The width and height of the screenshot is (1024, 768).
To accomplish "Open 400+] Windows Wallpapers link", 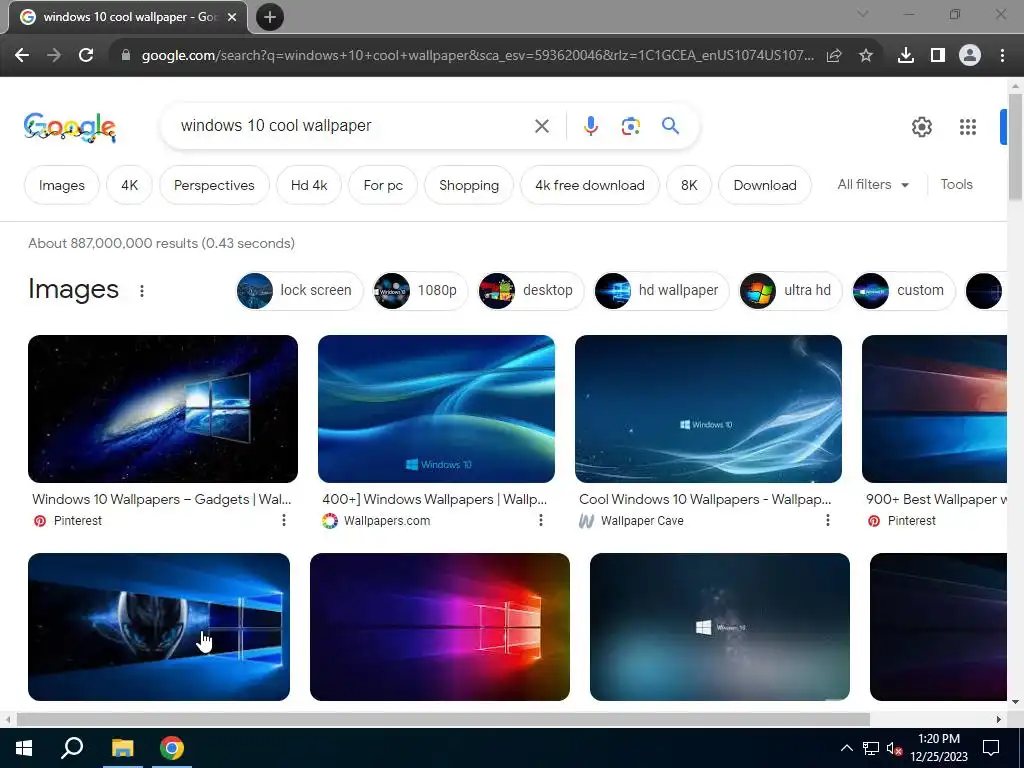I will (x=434, y=500).
